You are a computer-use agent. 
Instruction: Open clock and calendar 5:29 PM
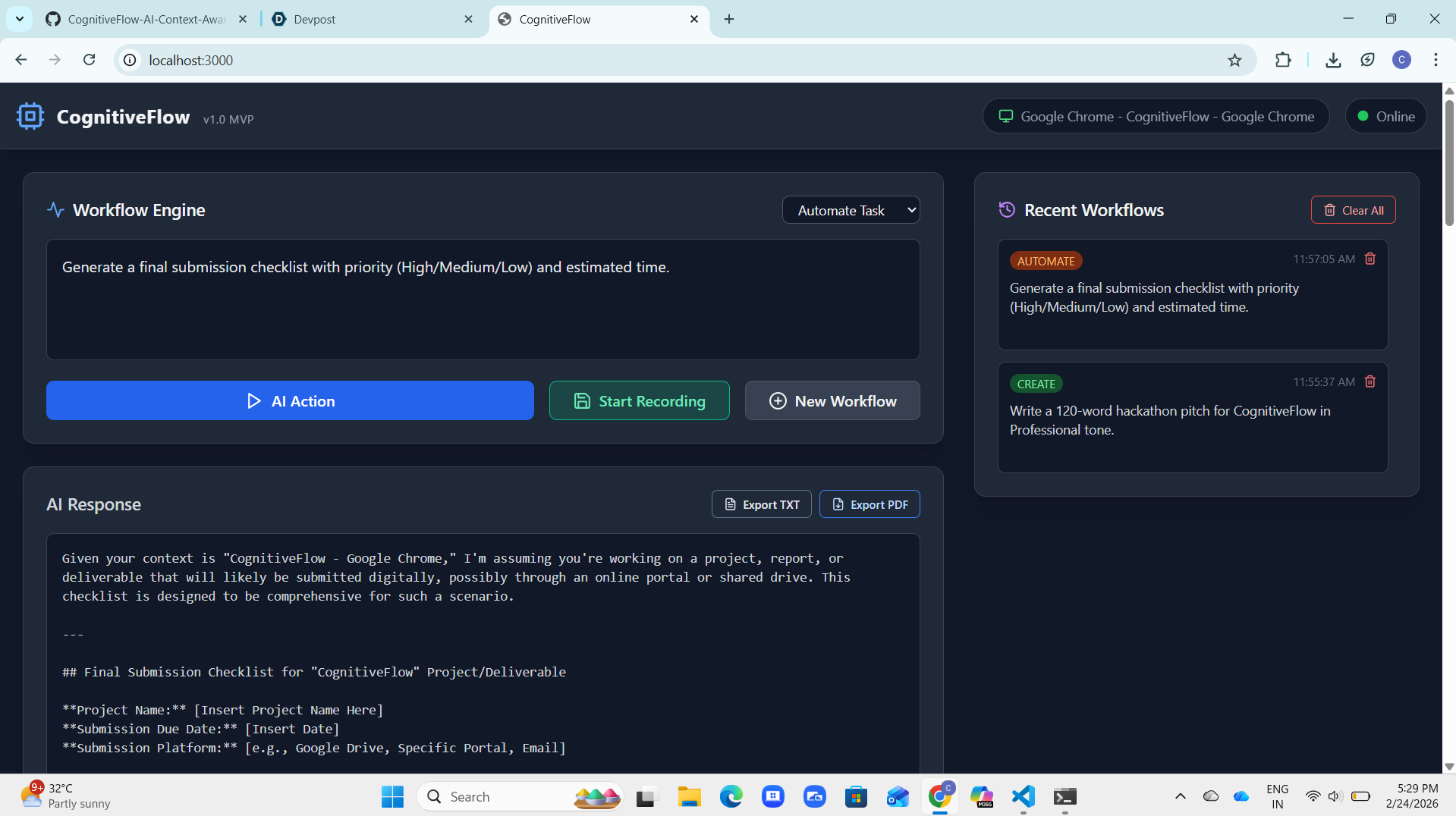click(x=1411, y=796)
